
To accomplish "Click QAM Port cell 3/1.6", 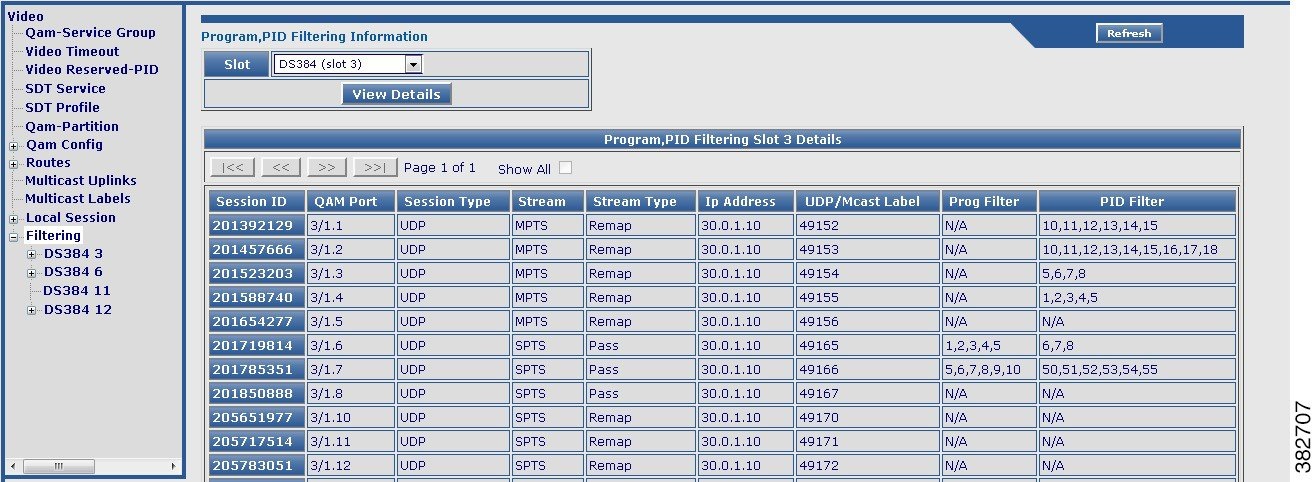I will pyautogui.click(x=350, y=346).
